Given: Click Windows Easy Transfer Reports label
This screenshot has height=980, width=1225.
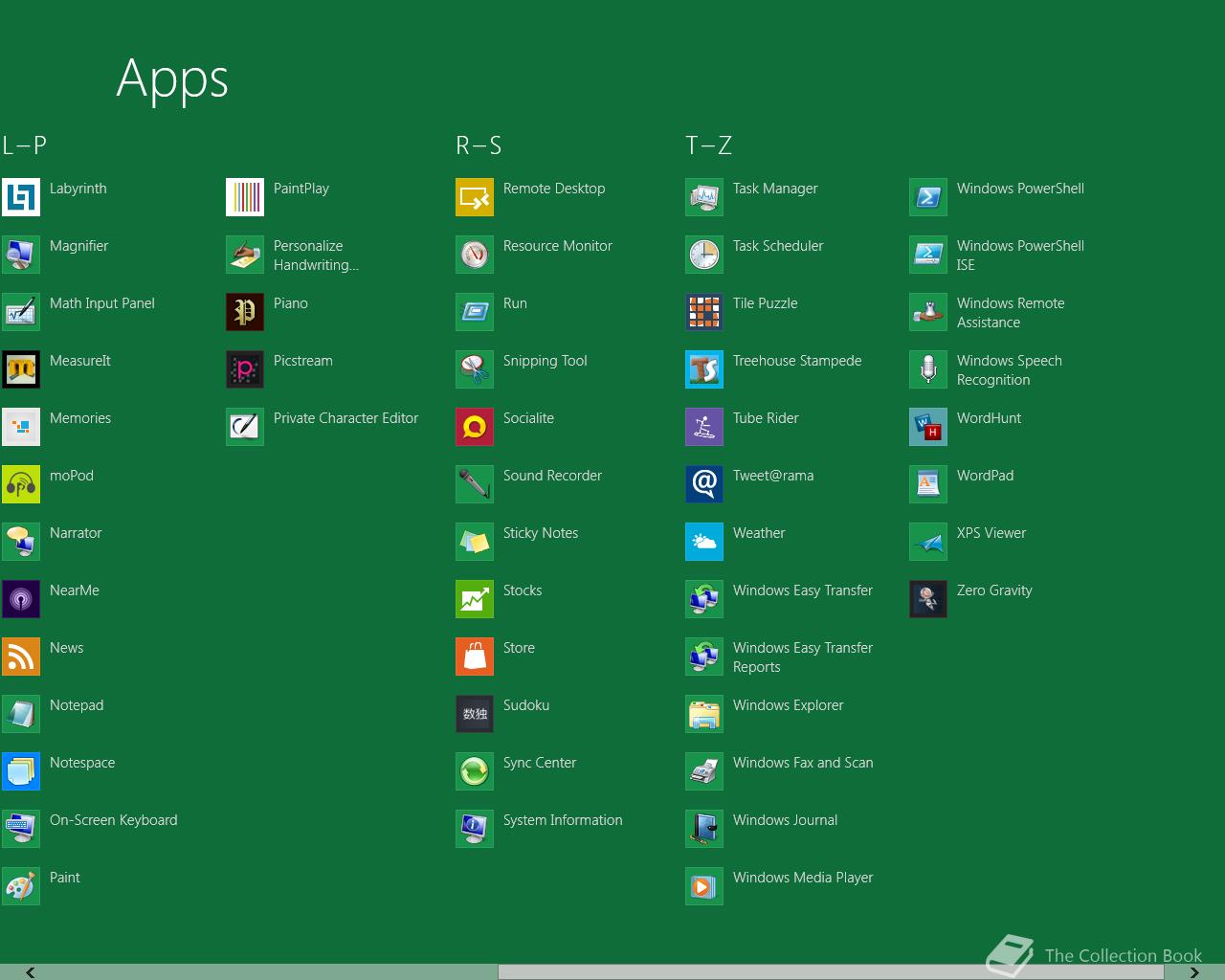Looking at the screenshot, I should [803, 657].
